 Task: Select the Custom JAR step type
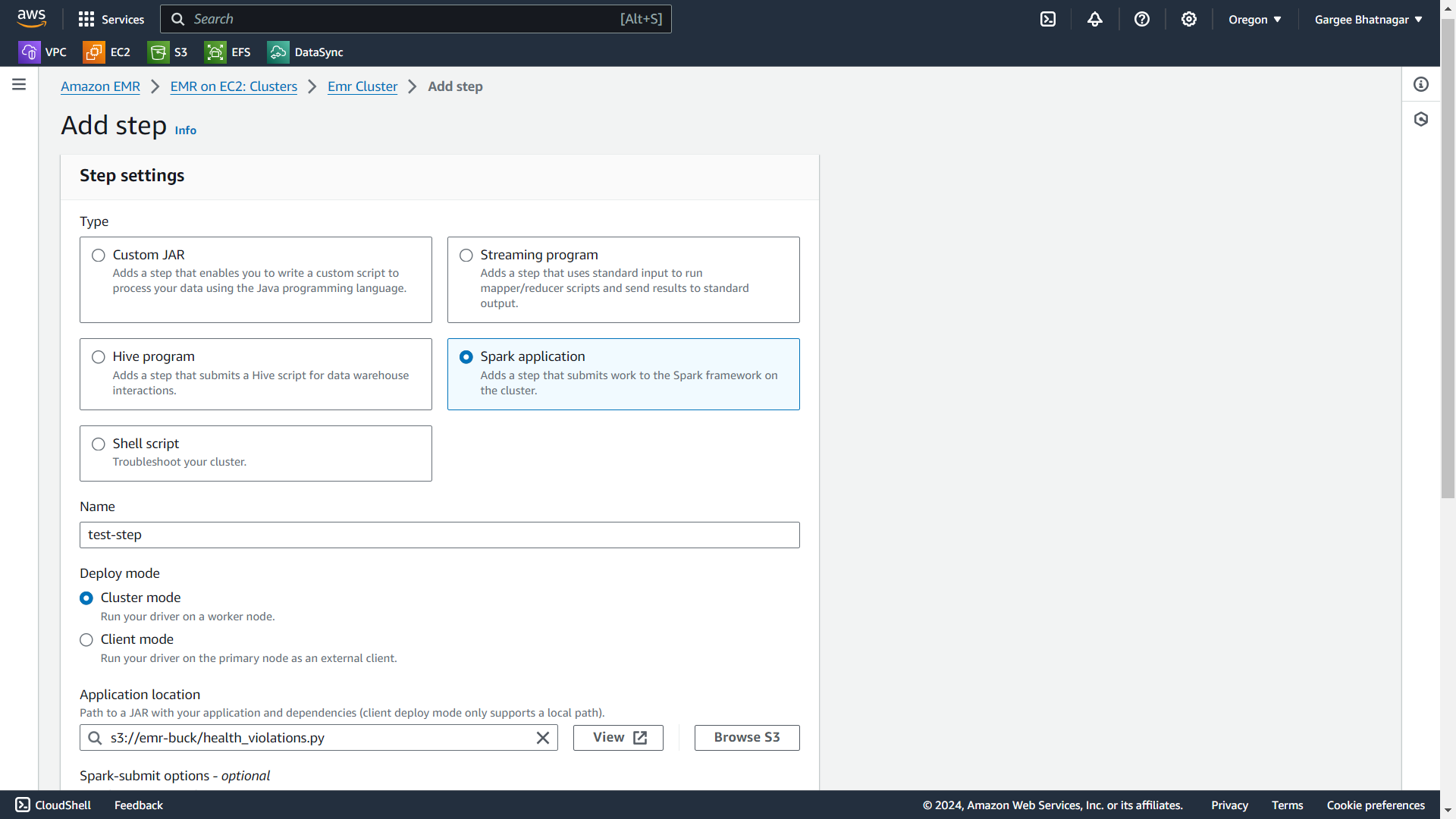[x=99, y=256]
